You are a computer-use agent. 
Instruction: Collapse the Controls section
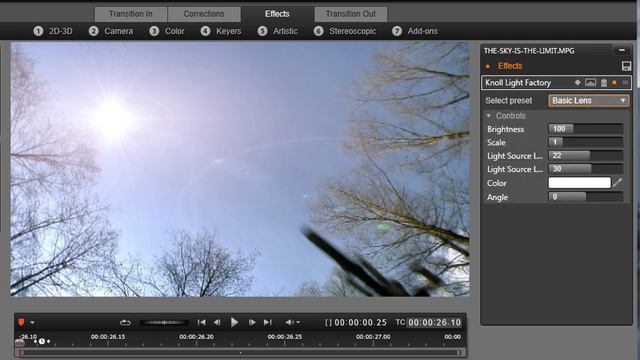click(489, 116)
